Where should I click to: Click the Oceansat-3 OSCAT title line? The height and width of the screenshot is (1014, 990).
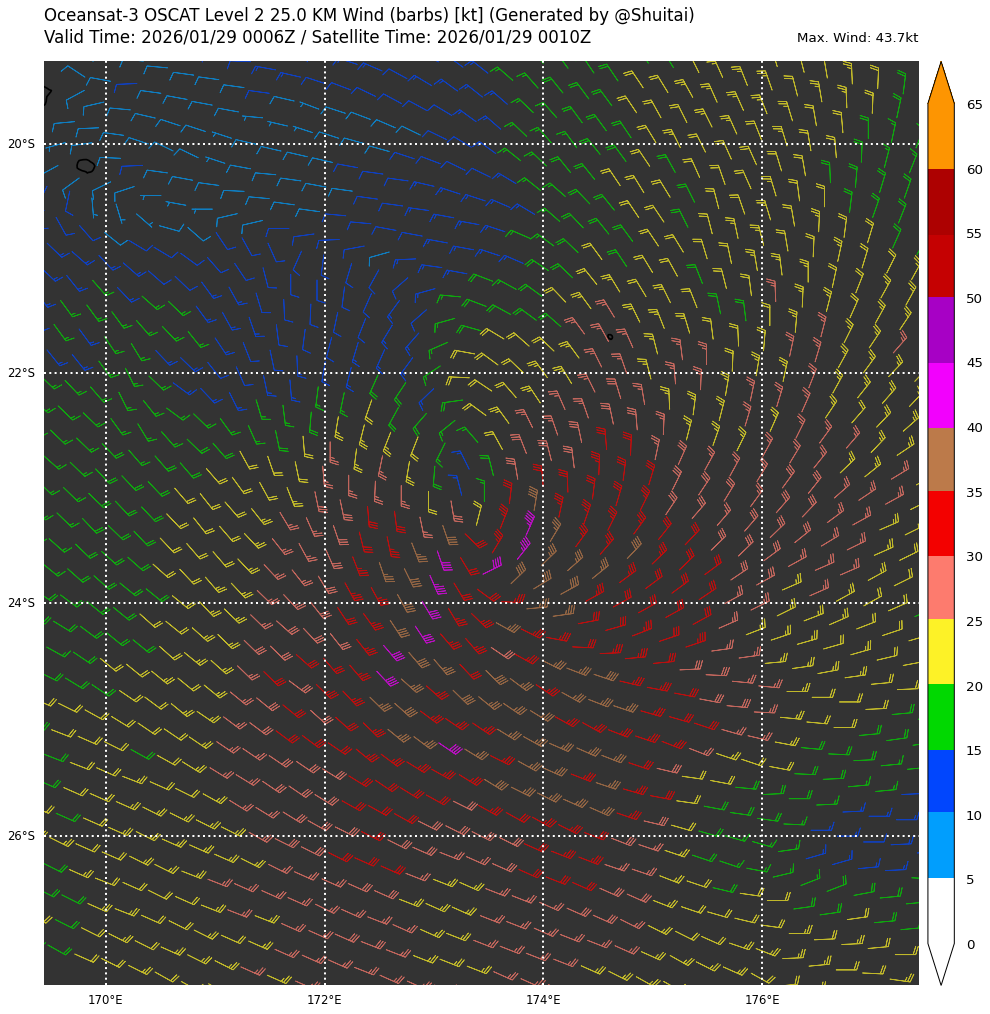(x=369, y=16)
